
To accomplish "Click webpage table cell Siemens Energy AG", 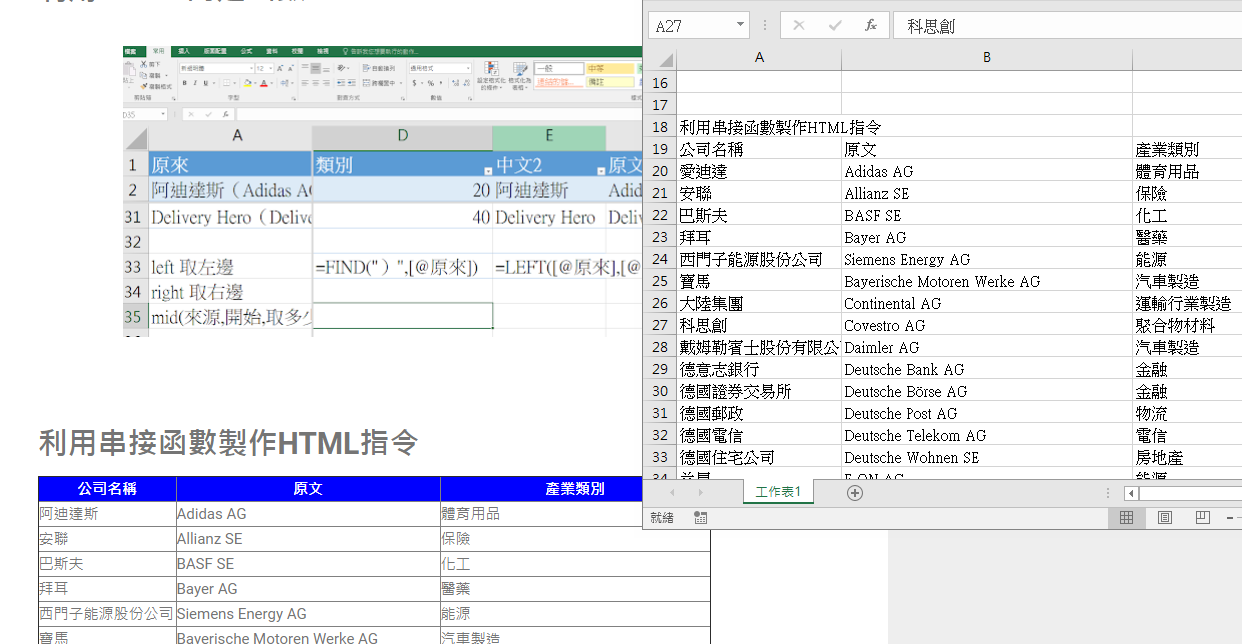I will coord(308,614).
